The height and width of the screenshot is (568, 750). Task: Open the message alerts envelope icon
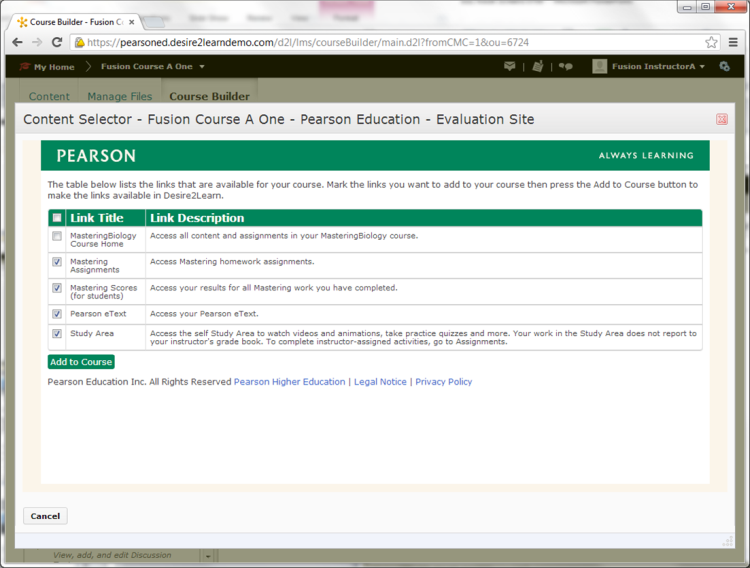click(x=510, y=67)
